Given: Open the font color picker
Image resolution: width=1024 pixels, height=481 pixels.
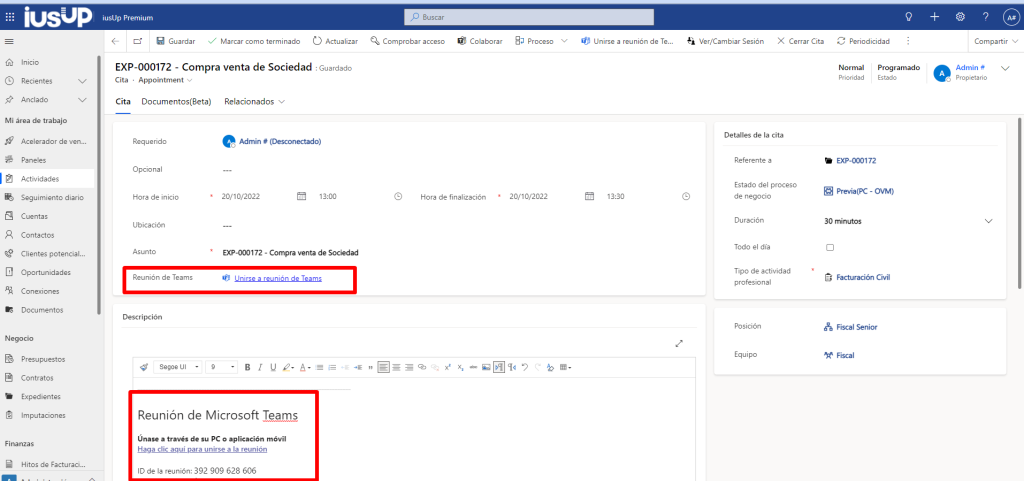Looking at the screenshot, I should (x=305, y=367).
